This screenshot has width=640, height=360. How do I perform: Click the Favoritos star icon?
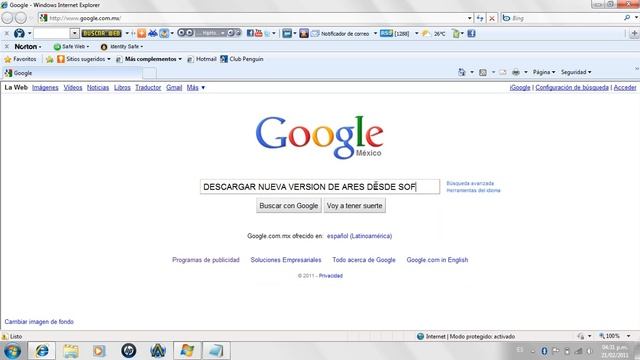tap(7, 60)
